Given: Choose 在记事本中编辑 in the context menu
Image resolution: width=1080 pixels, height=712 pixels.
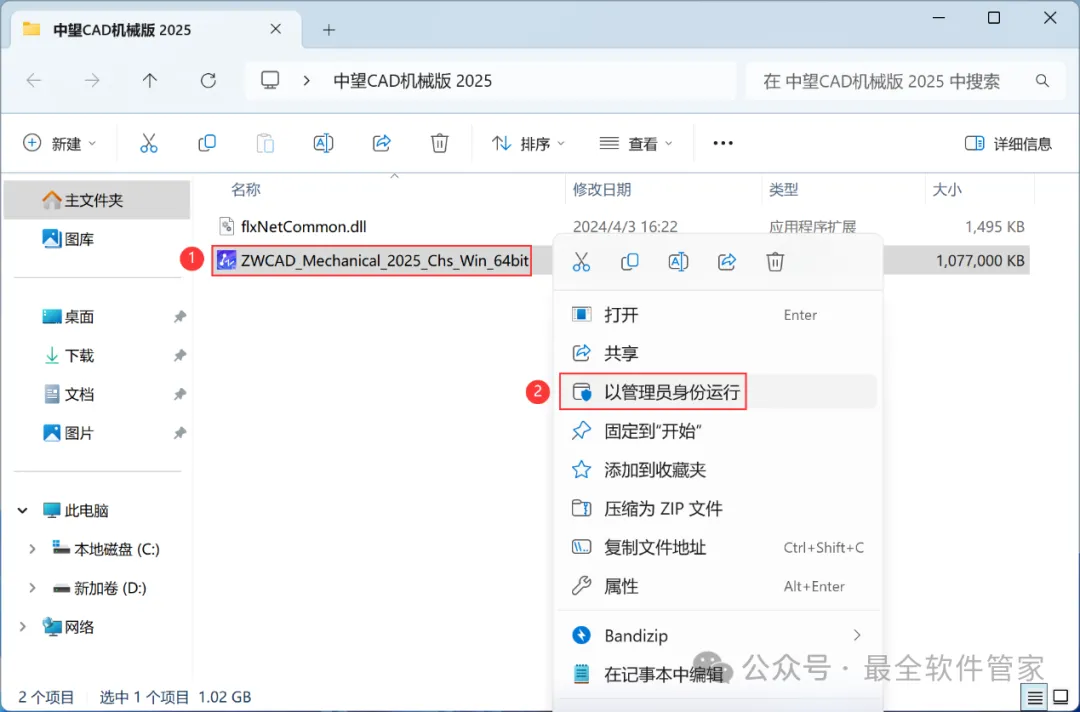Looking at the screenshot, I should click(718, 674).
